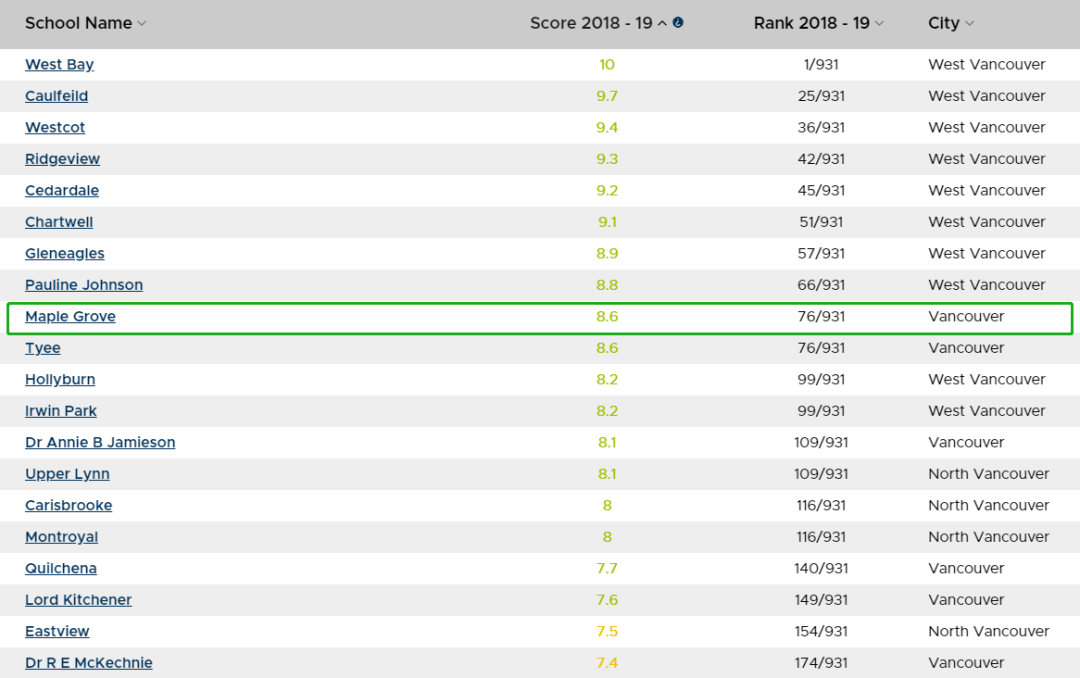Sort by Score 2018 - 19 arrow
Image resolution: width=1080 pixels, height=678 pixels.
[x=662, y=23]
